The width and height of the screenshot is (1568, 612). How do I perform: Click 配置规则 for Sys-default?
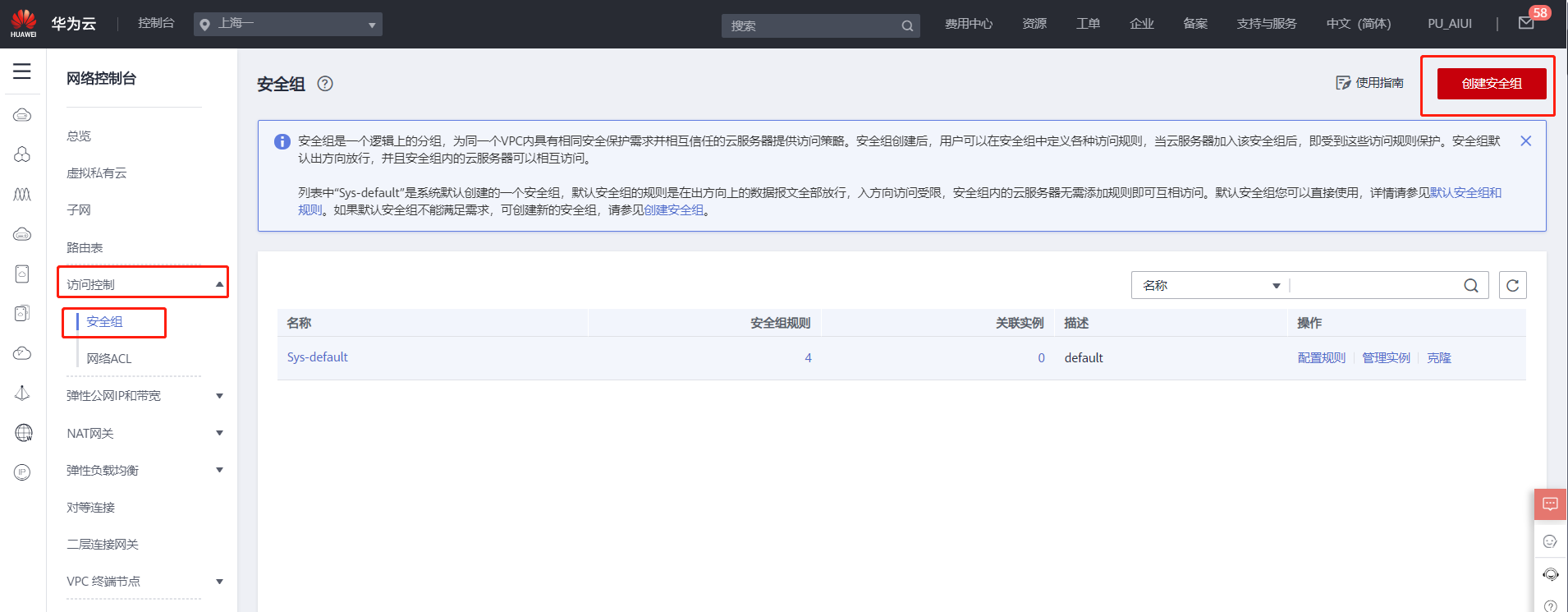coord(1322,358)
